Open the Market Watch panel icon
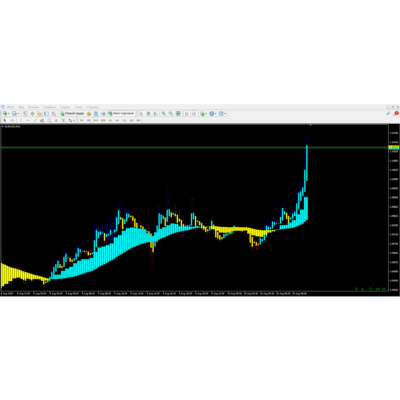The height and width of the screenshot is (400, 400). point(25,113)
